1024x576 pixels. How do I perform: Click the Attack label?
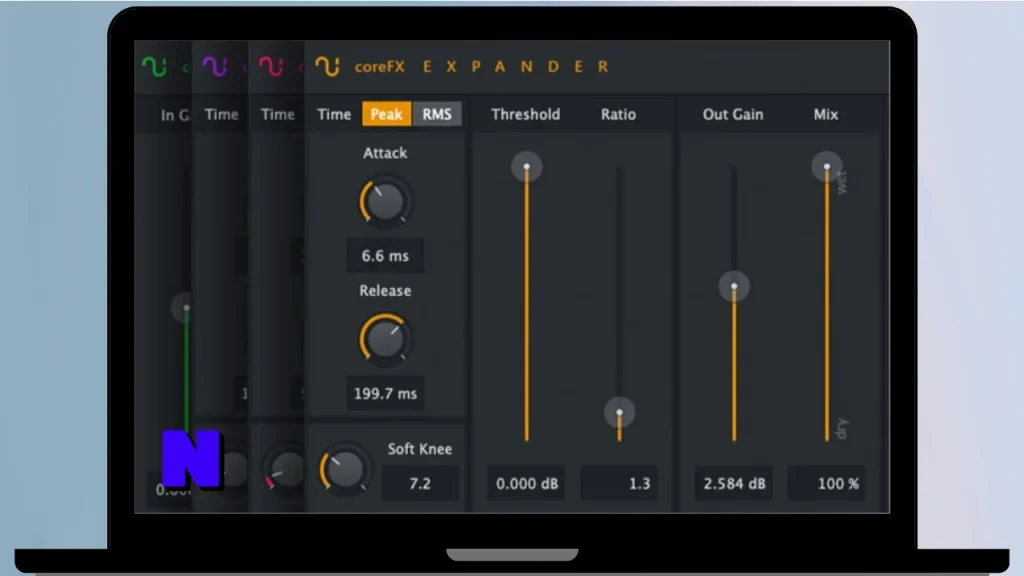(x=385, y=153)
